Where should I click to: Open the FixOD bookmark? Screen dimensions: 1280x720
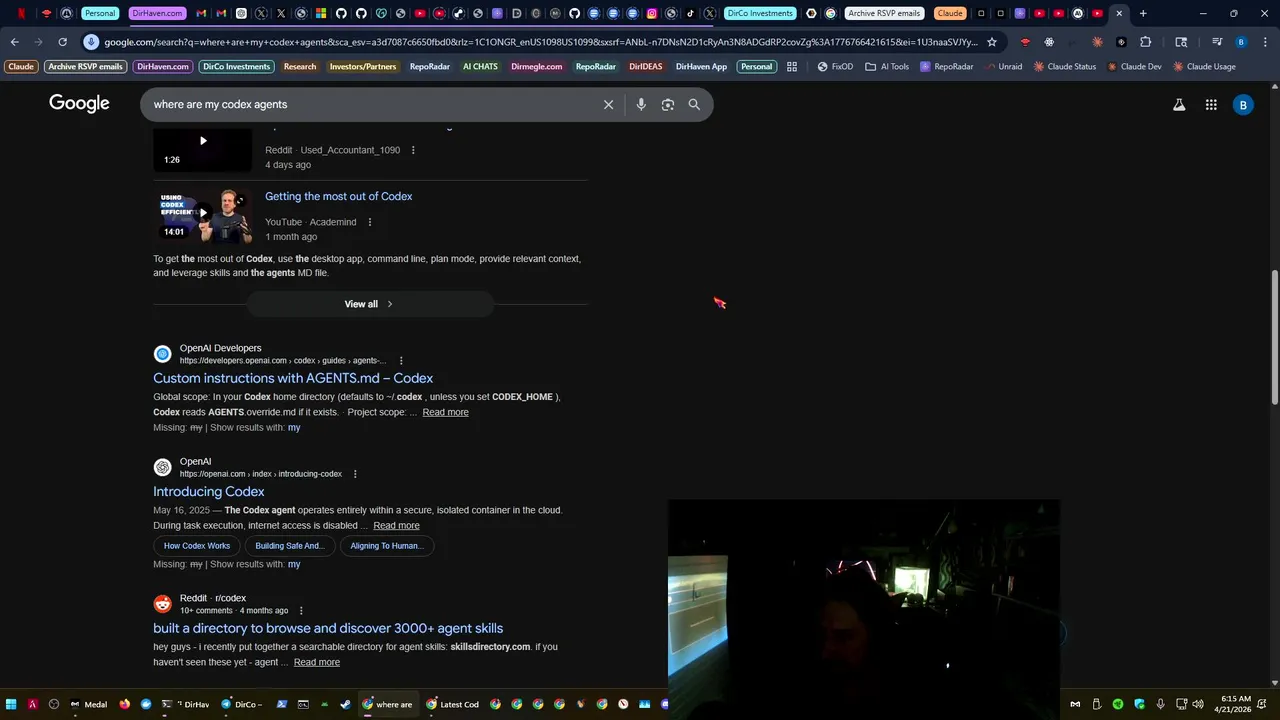835,66
